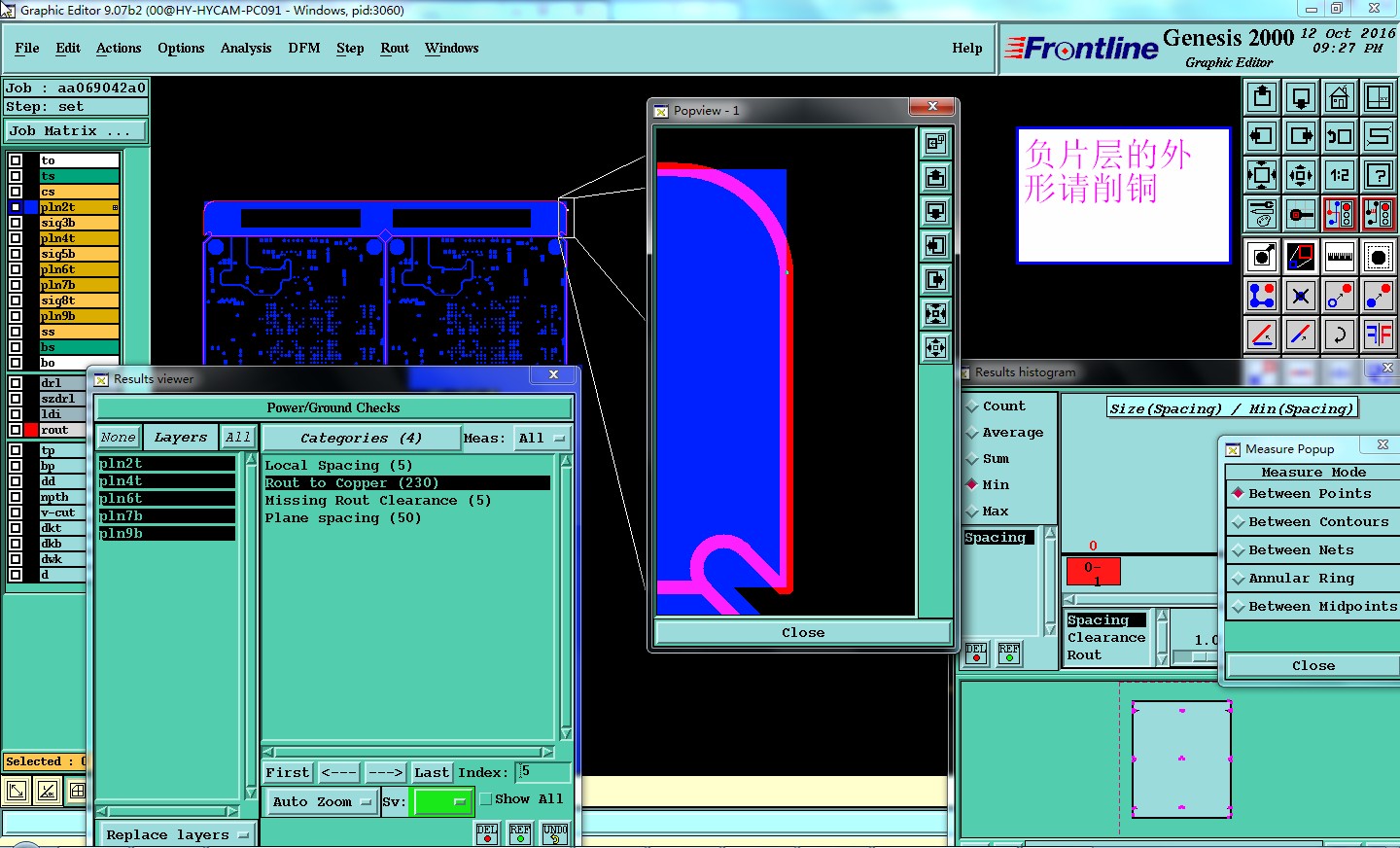The image size is (1400, 848).
Task: Click the pan up icon in main toolbar
Action: coord(1262,97)
